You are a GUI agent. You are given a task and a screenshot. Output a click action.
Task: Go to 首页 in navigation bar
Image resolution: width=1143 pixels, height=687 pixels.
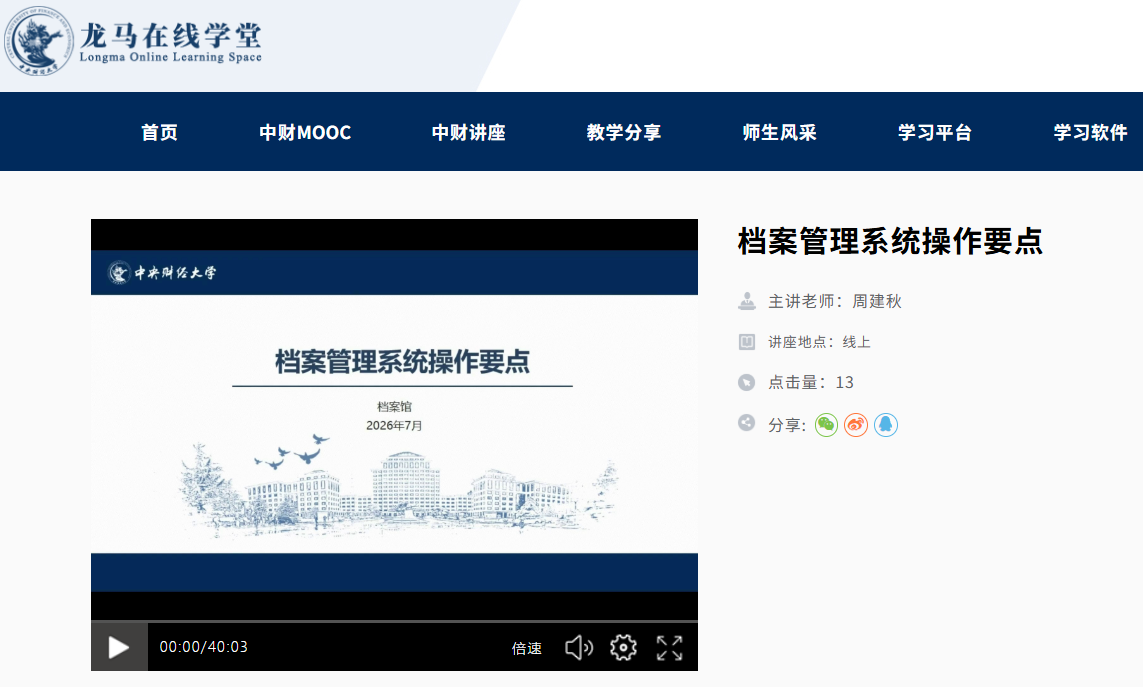159,132
